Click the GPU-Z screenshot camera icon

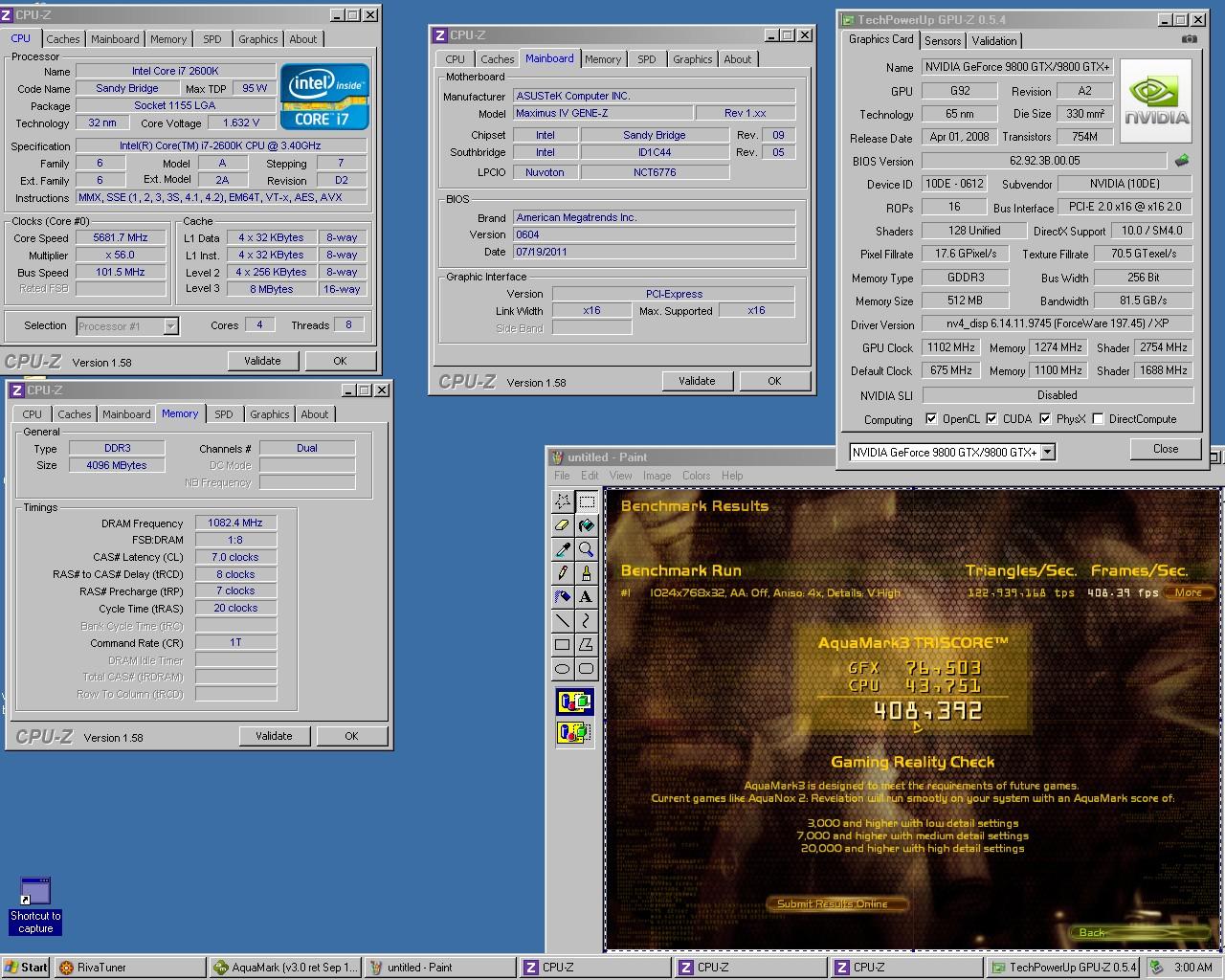[x=1189, y=39]
